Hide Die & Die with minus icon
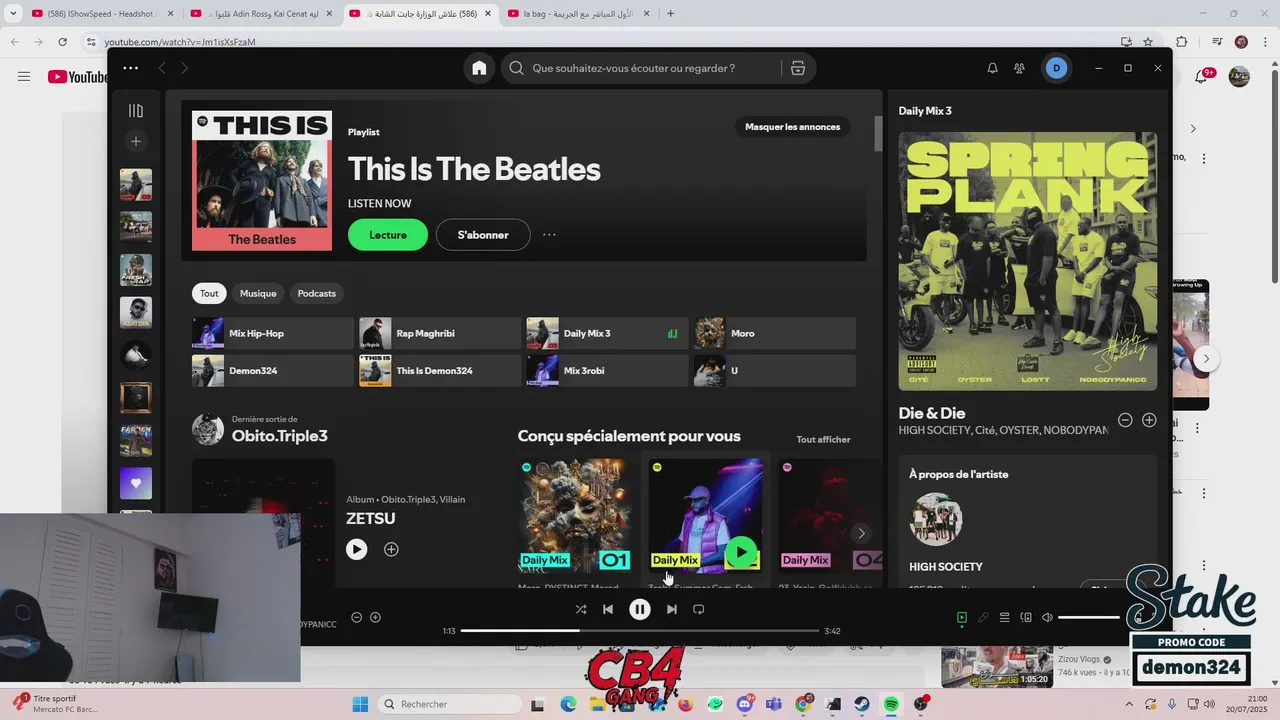Image resolution: width=1280 pixels, height=720 pixels. (1125, 420)
